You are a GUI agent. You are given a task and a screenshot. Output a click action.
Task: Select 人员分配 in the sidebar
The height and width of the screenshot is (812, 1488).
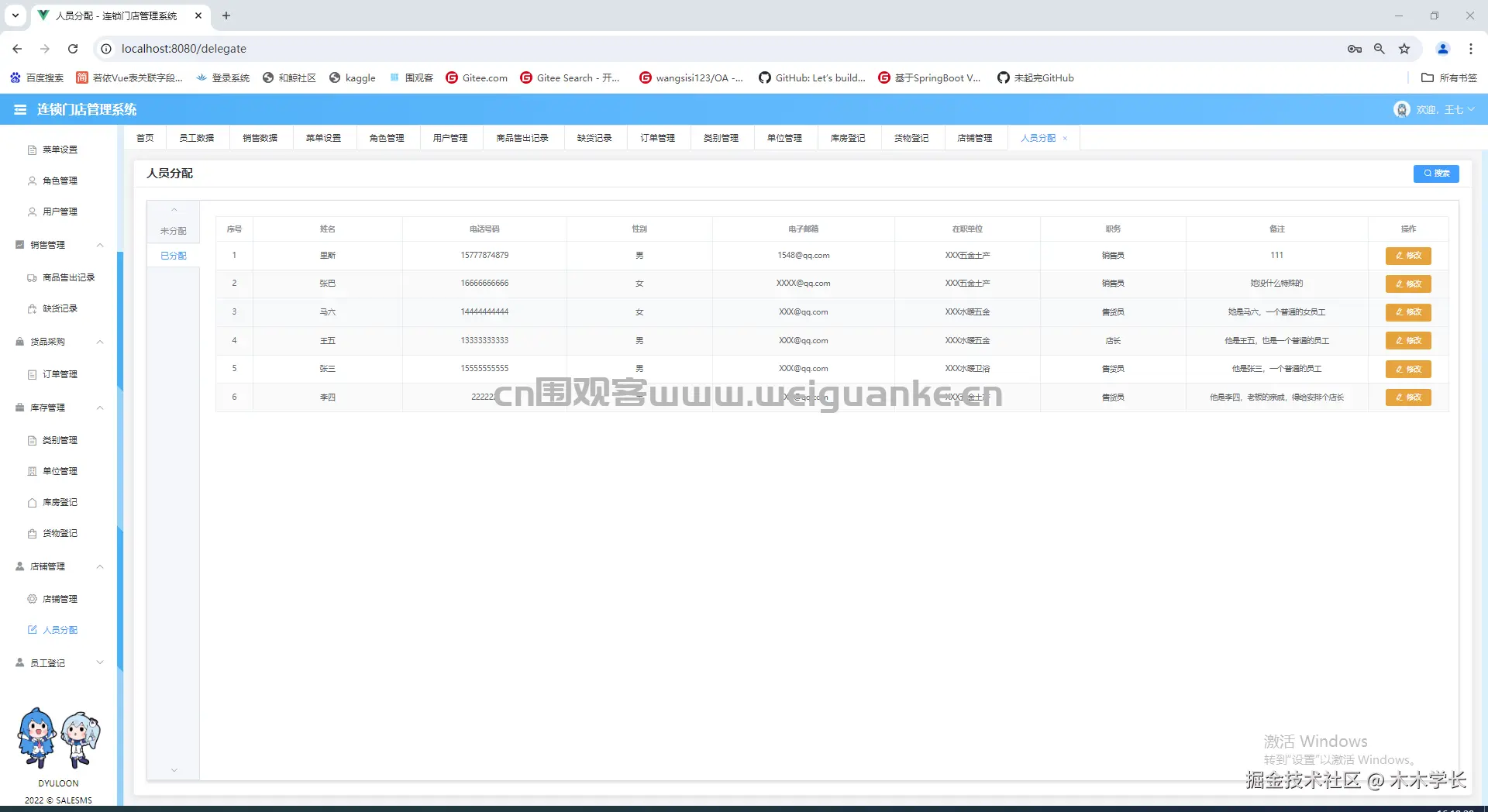(x=60, y=630)
